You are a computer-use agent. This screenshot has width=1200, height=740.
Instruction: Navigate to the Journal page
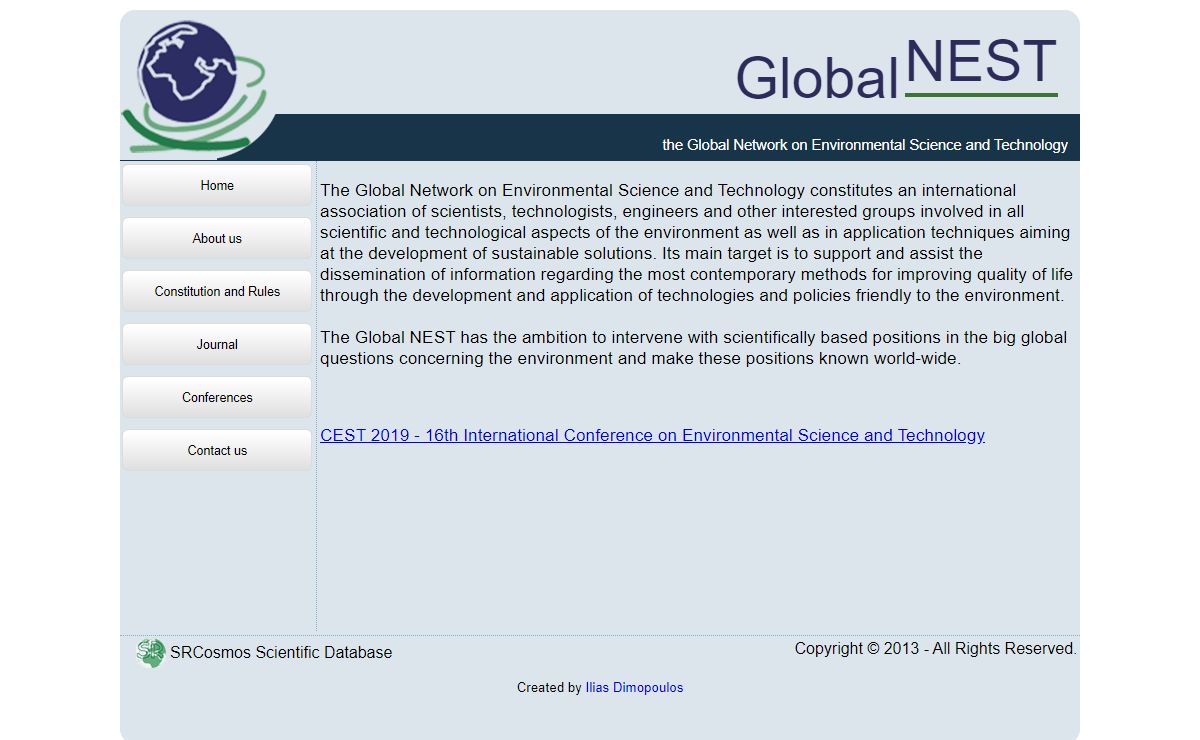217,344
